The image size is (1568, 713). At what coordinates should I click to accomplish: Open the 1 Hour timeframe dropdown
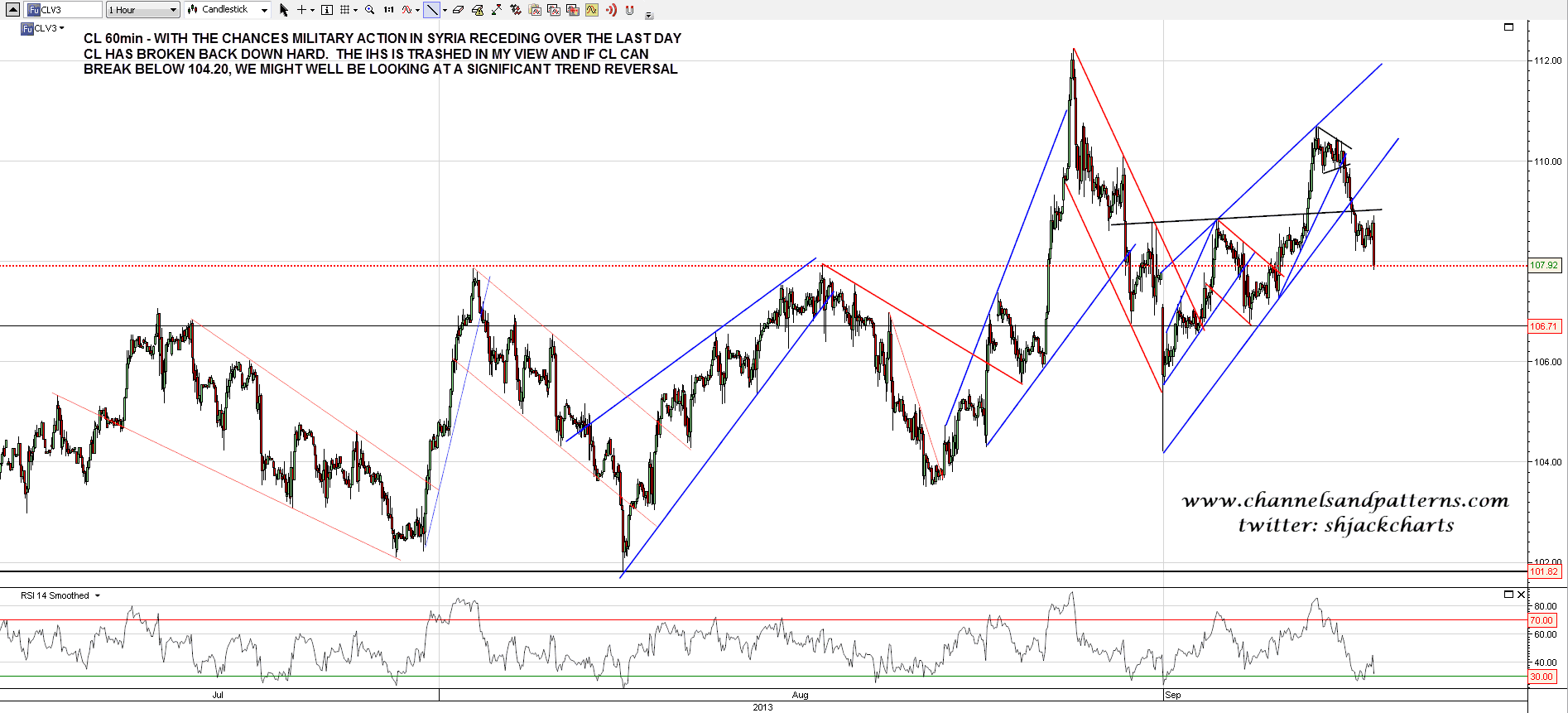click(x=142, y=10)
